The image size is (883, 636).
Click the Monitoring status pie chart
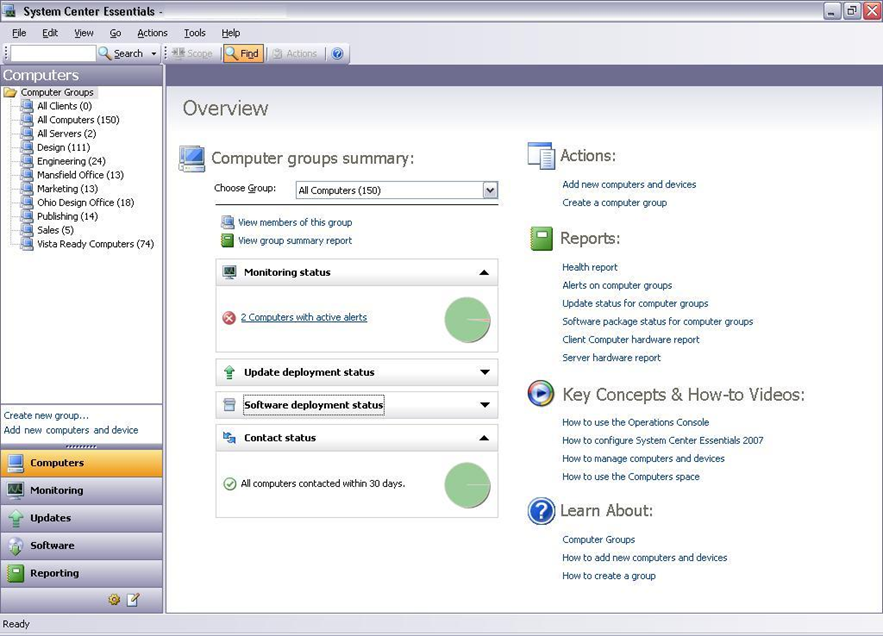point(467,320)
